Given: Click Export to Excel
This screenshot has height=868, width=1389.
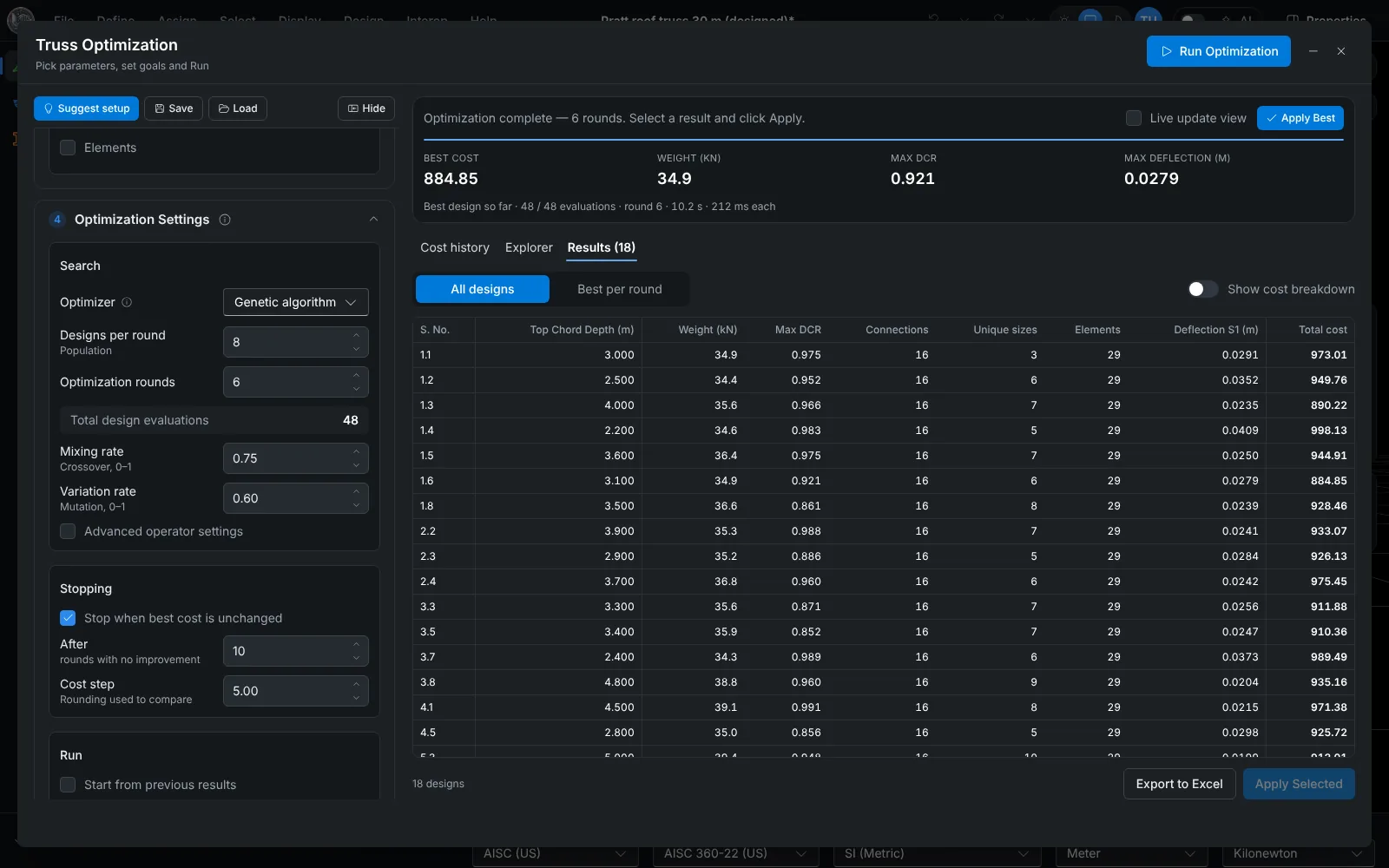Looking at the screenshot, I should 1180,784.
